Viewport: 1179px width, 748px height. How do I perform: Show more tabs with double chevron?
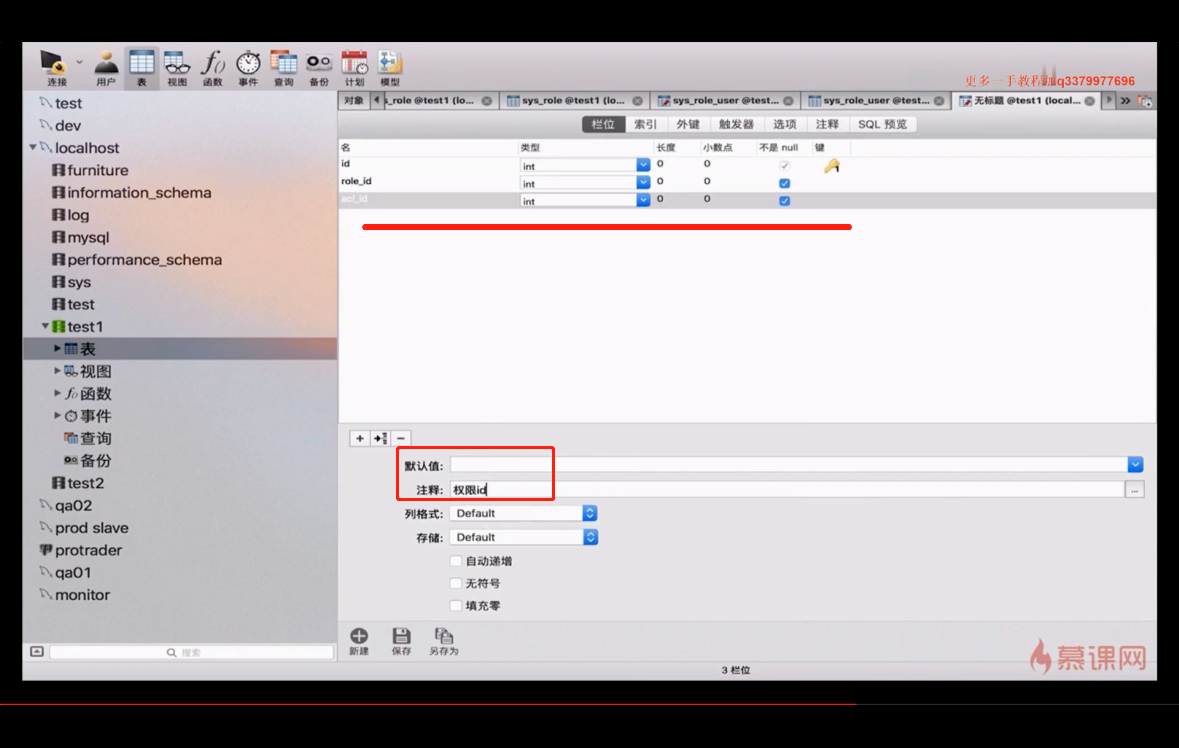pyautogui.click(x=1125, y=100)
